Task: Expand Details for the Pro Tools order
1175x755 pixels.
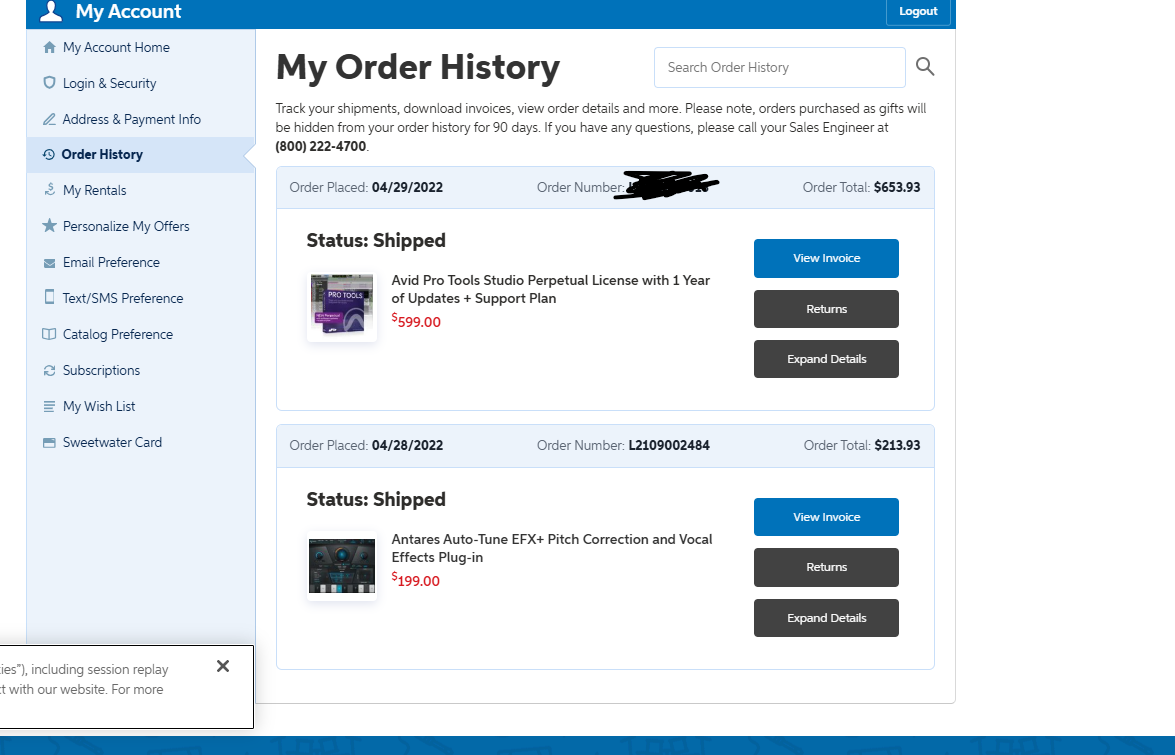Action: 826,359
